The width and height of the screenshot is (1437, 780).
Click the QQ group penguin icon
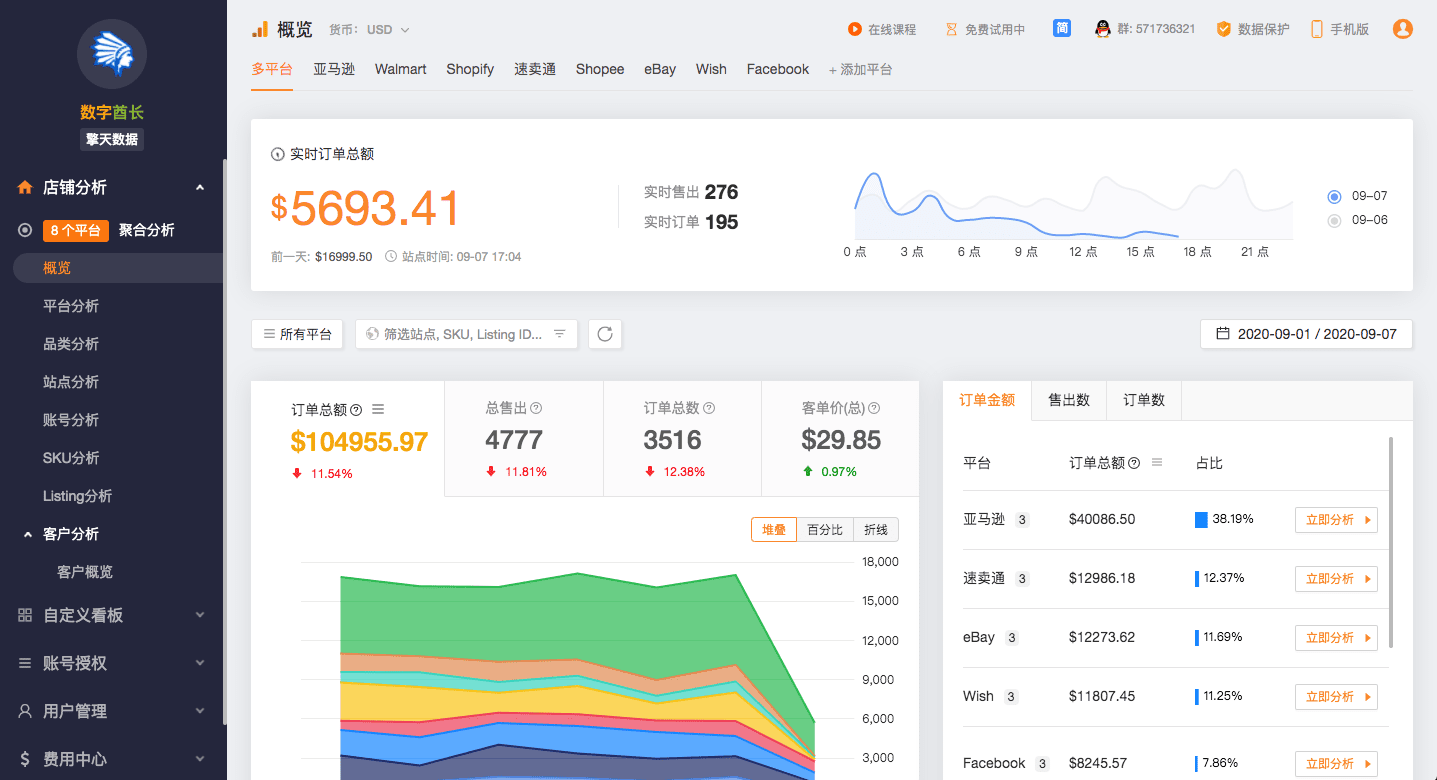tap(1103, 29)
